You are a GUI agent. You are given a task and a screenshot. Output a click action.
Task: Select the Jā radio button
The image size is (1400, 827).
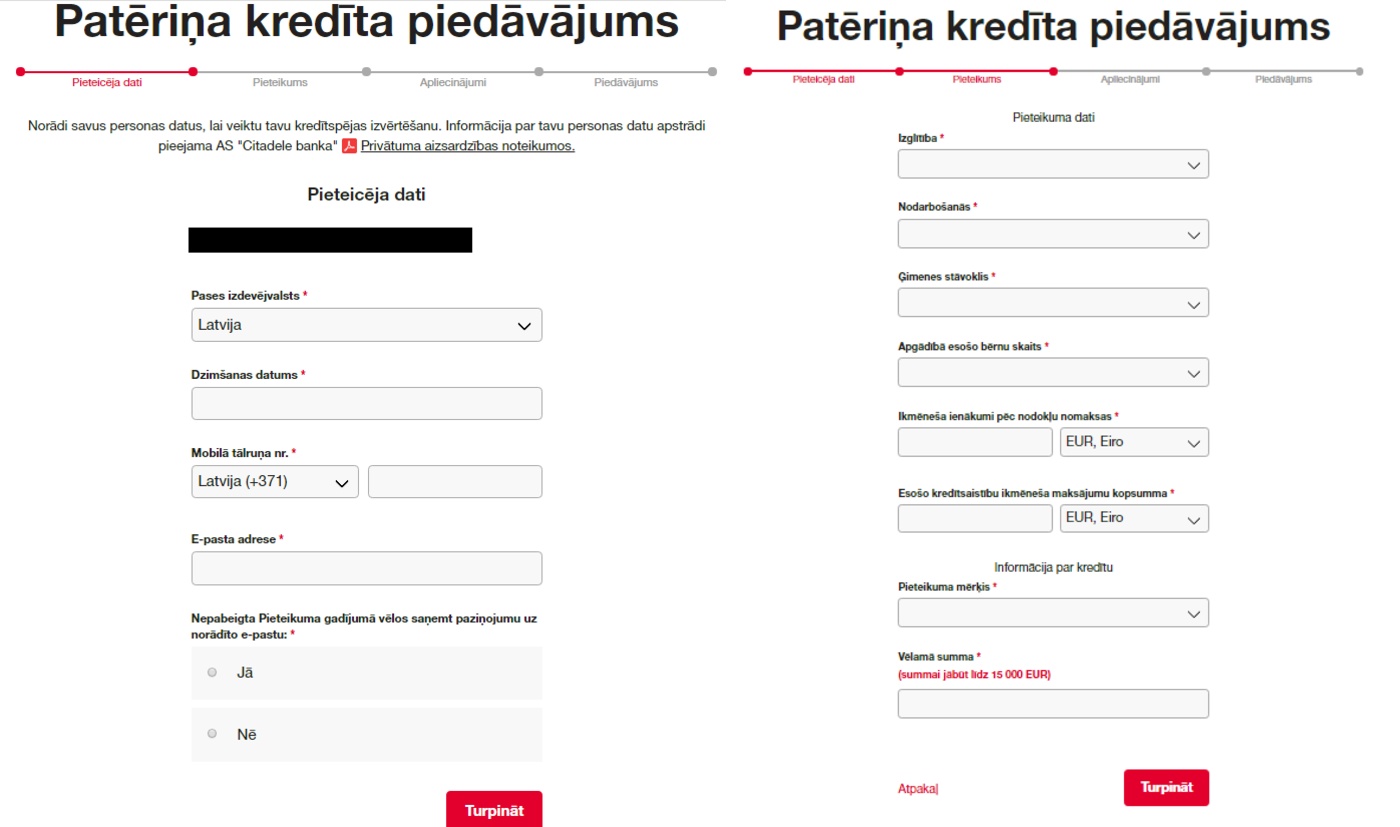[212, 672]
